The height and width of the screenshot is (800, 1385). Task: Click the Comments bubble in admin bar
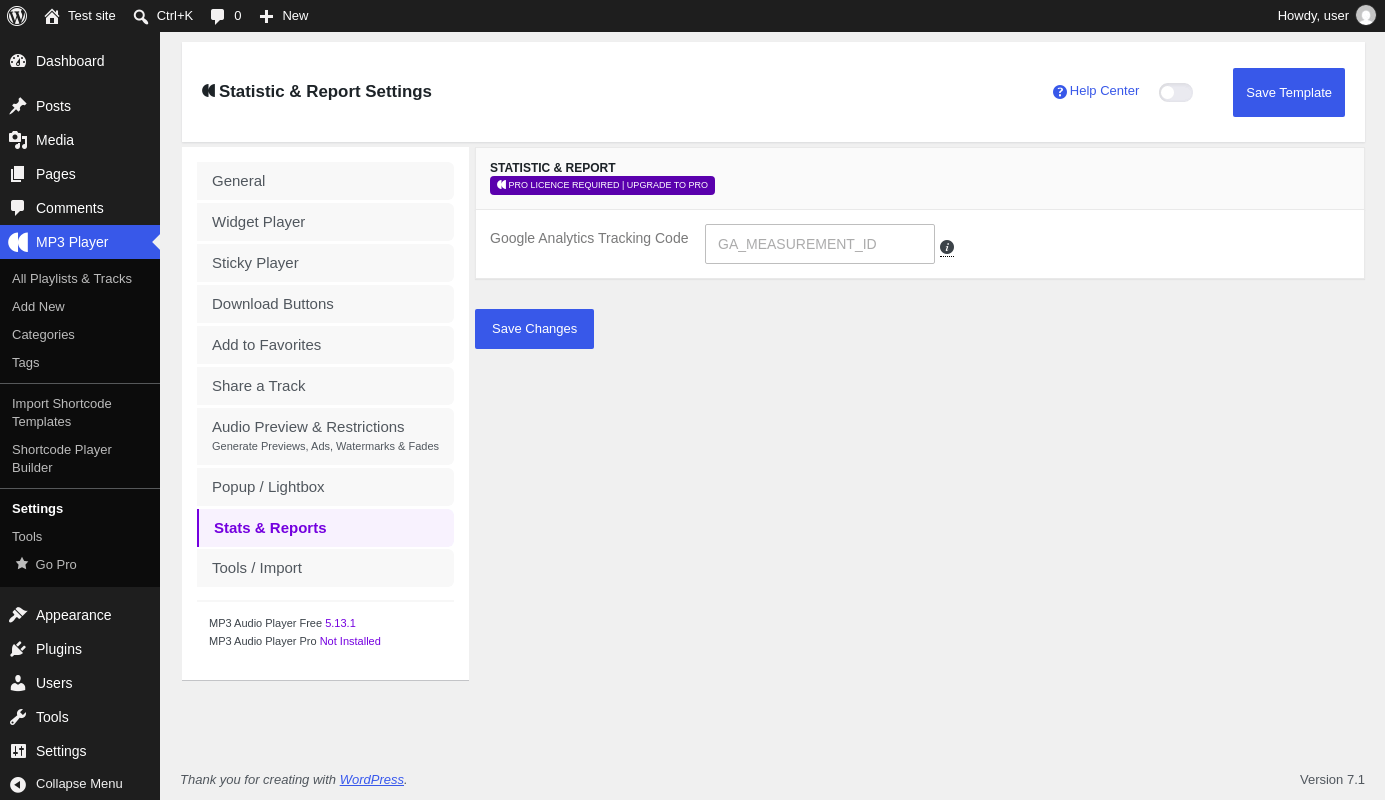point(225,16)
